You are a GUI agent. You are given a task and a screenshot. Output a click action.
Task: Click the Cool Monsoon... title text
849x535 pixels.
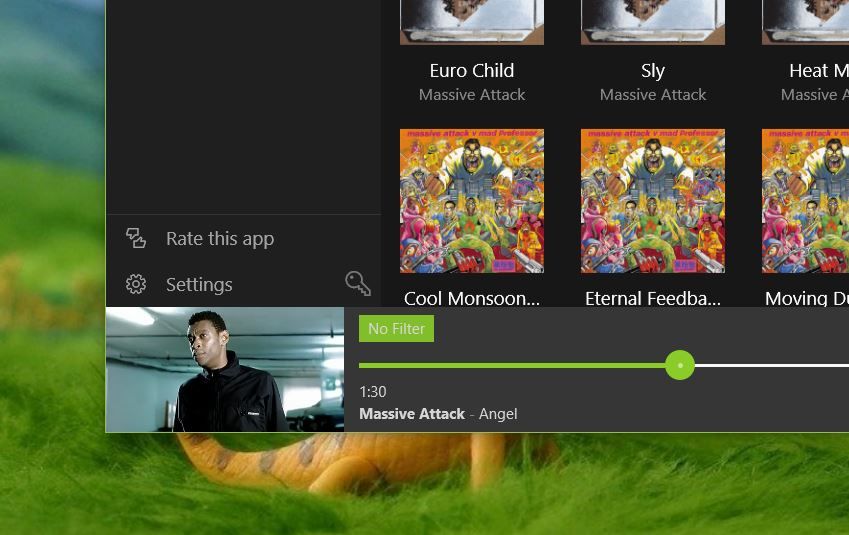[x=472, y=298]
